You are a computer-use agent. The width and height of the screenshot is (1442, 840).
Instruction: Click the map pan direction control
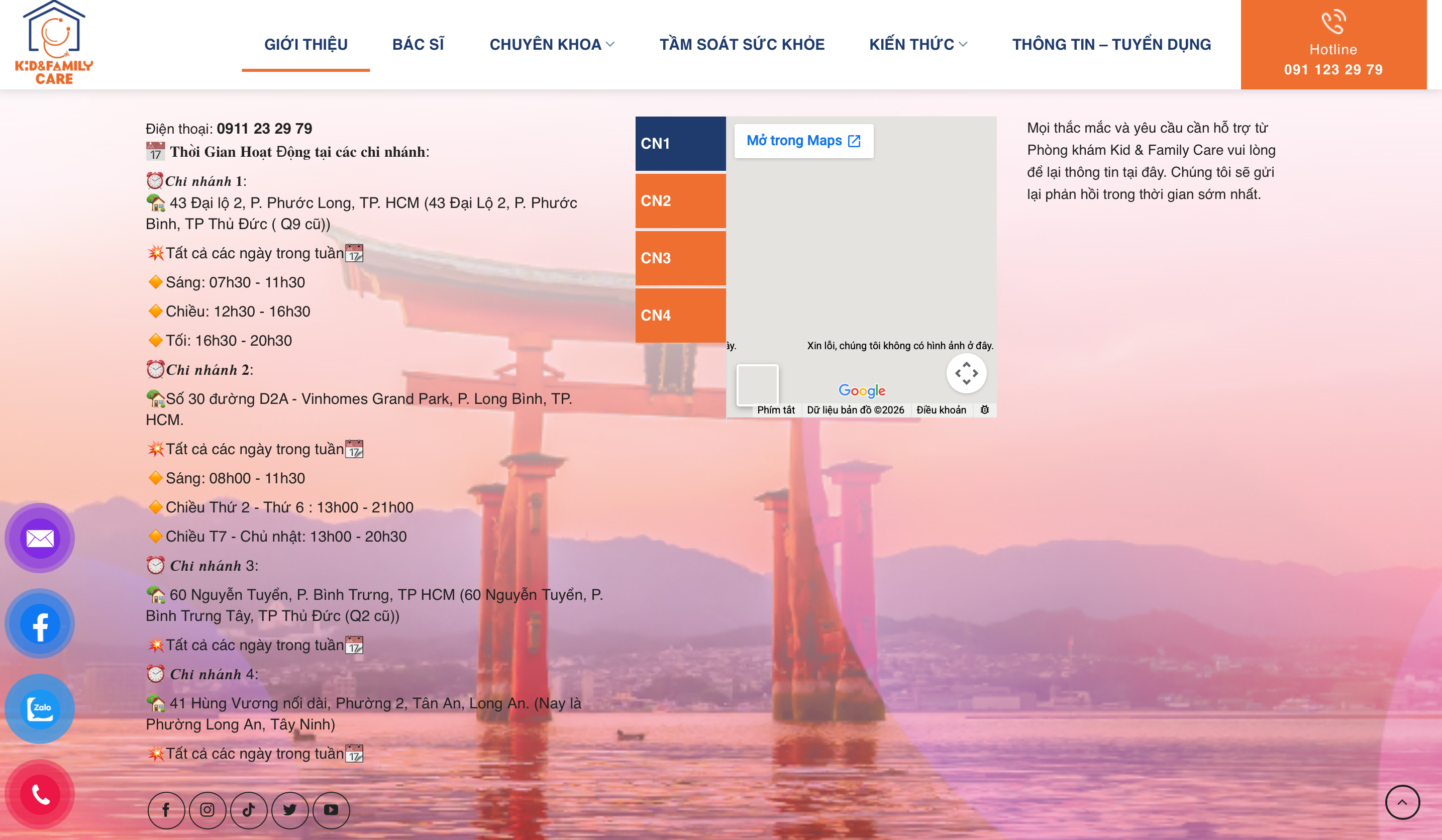click(x=966, y=373)
